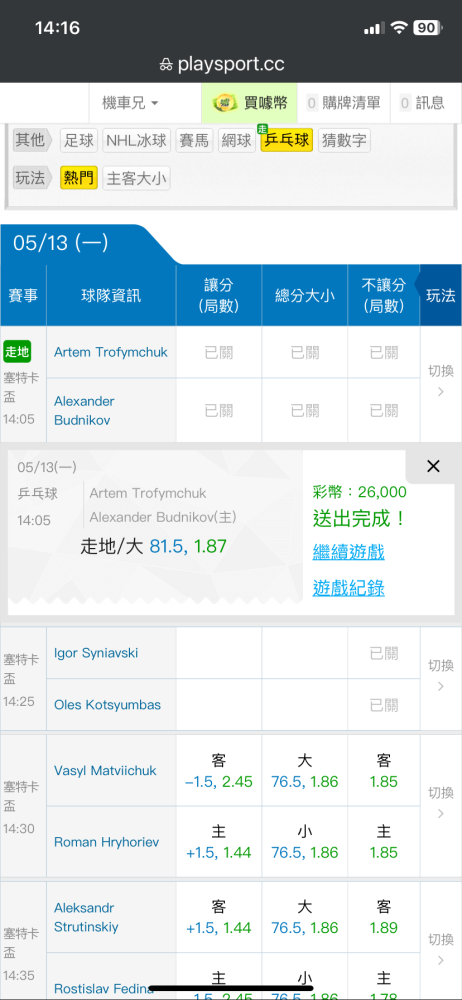Image resolution: width=462 pixels, height=1000 pixels.
Task: Open the 機車兄 account dropdown
Action: point(130,103)
